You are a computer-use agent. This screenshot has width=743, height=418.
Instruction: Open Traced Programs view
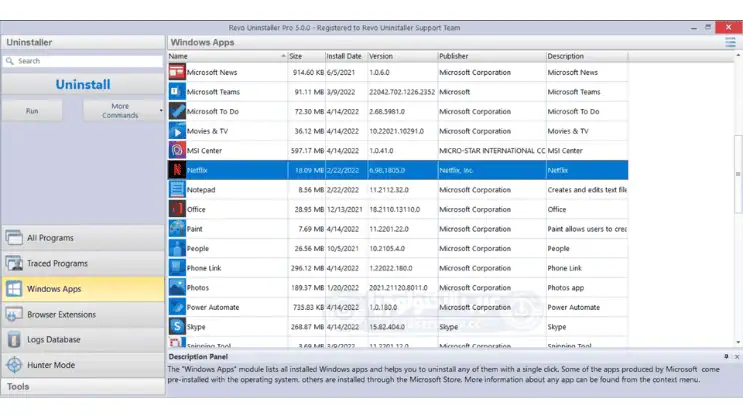[83, 264]
